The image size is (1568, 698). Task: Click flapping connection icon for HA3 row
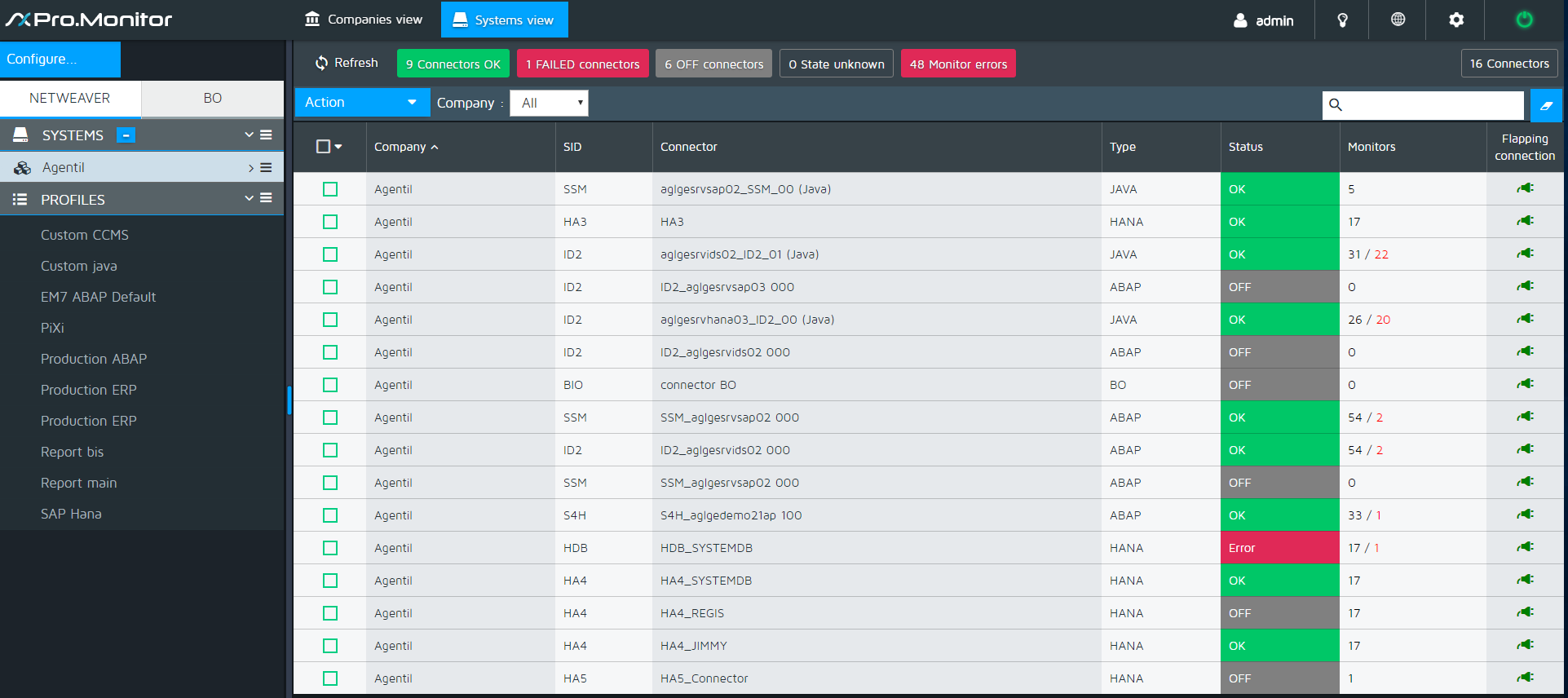1525,221
